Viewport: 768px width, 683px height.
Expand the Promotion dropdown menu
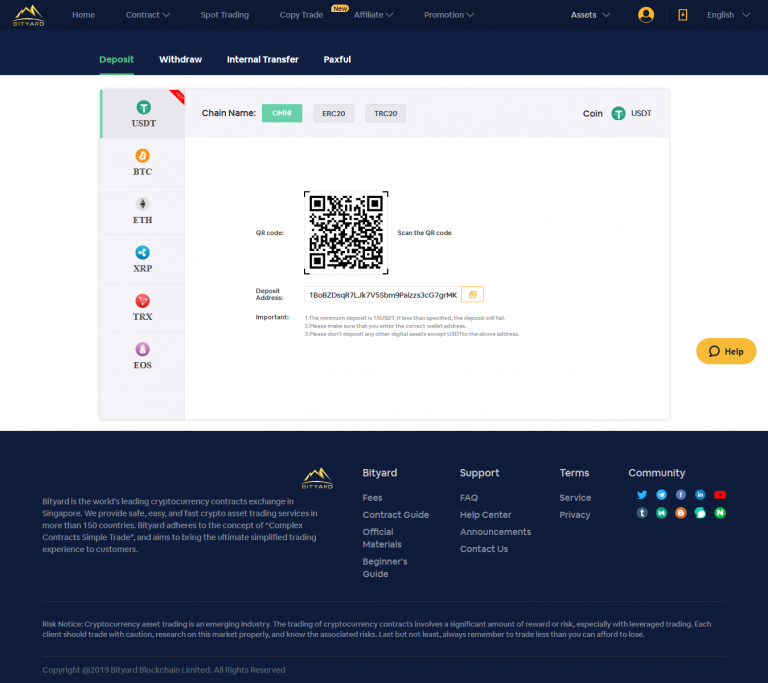[449, 15]
